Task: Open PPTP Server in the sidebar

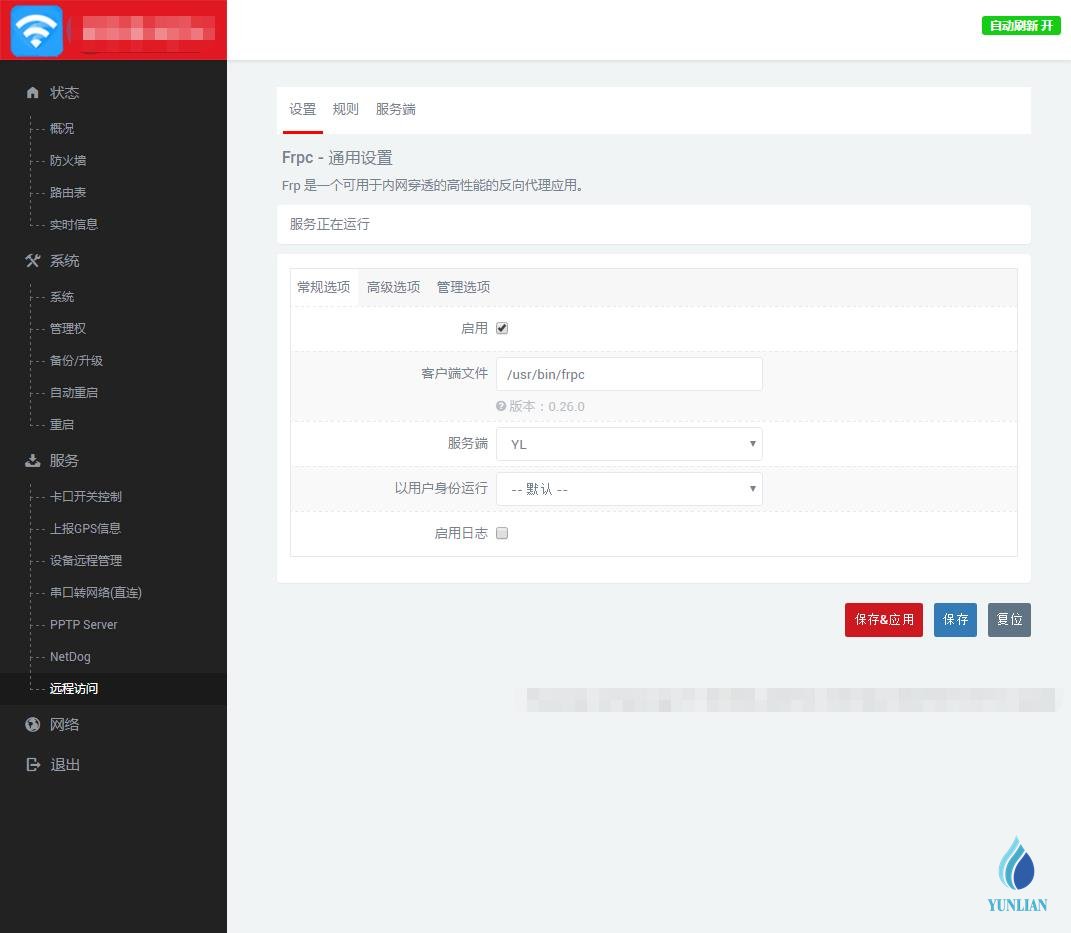Action: (84, 625)
